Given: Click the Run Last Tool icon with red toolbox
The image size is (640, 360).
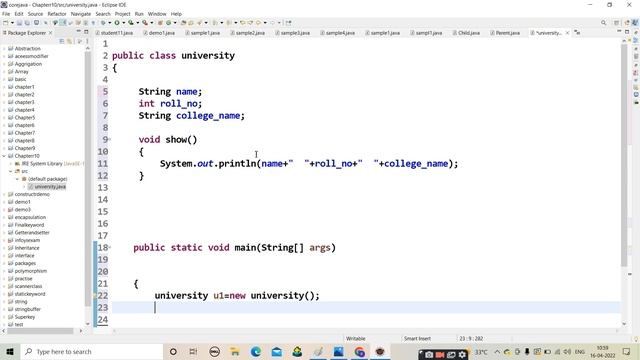Looking at the screenshot, I should click(144, 23).
